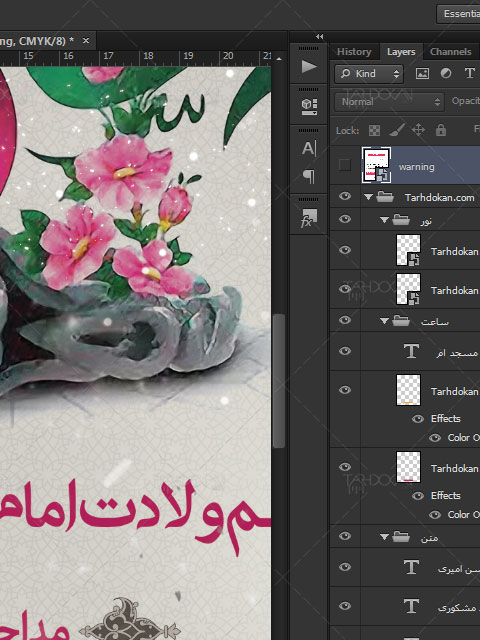480x640 pixels.
Task: Toggle second Effects visibility eye
Action: (418, 496)
